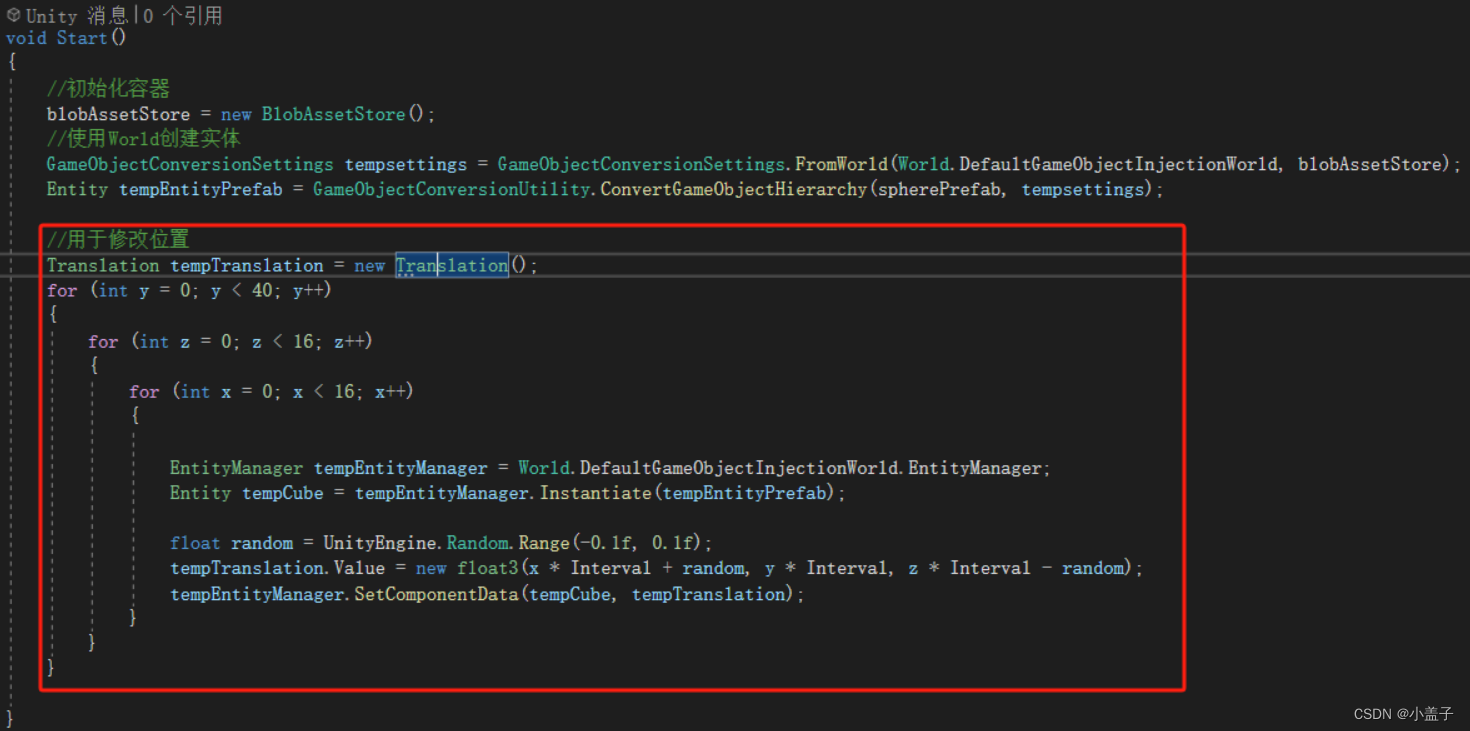Click the 'for (int y = 0; y < 40; y++)' loop line
The height and width of the screenshot is (731, 1470).
point(190,290)
